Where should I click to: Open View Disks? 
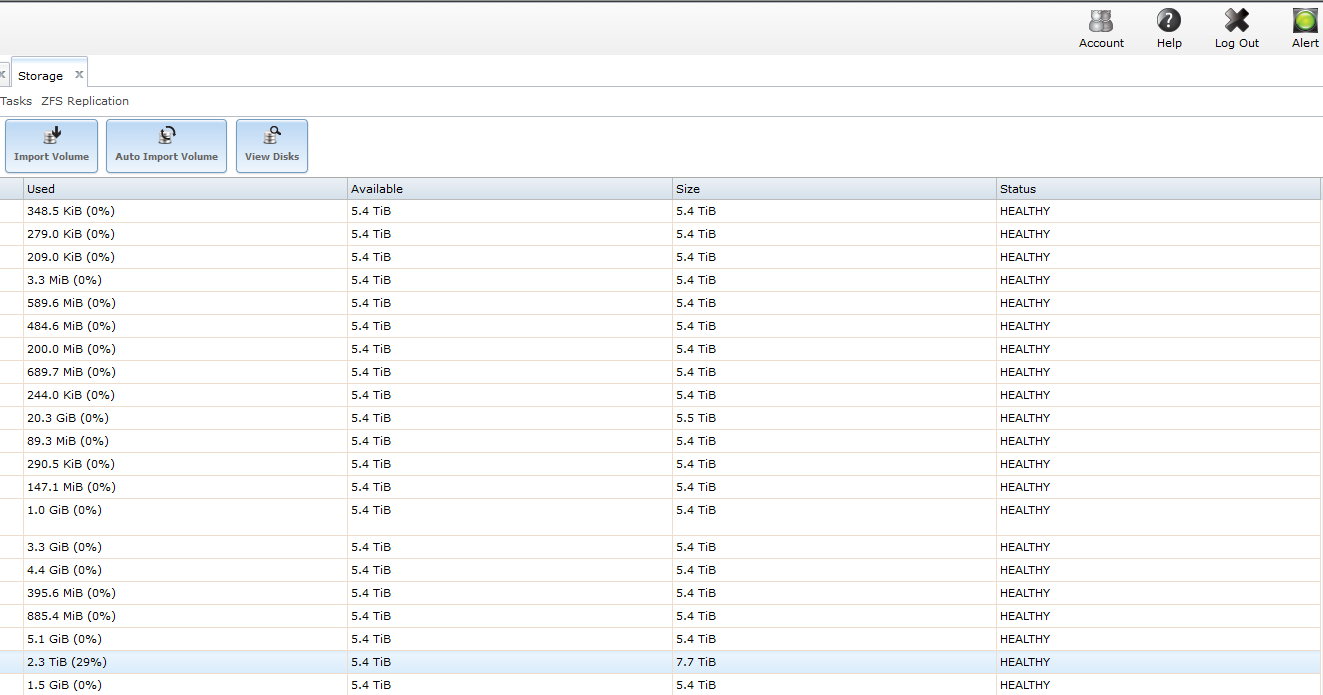click(272, 146)
